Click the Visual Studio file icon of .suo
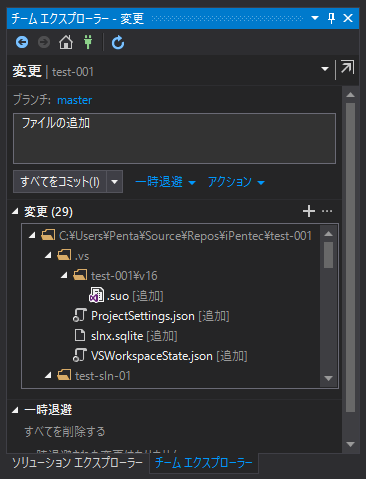 [96, 295]
